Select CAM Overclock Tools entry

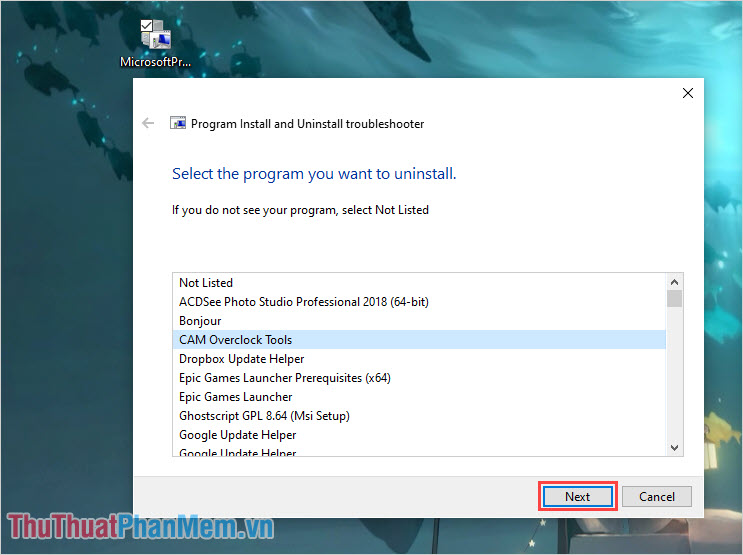tap(419, 339)
